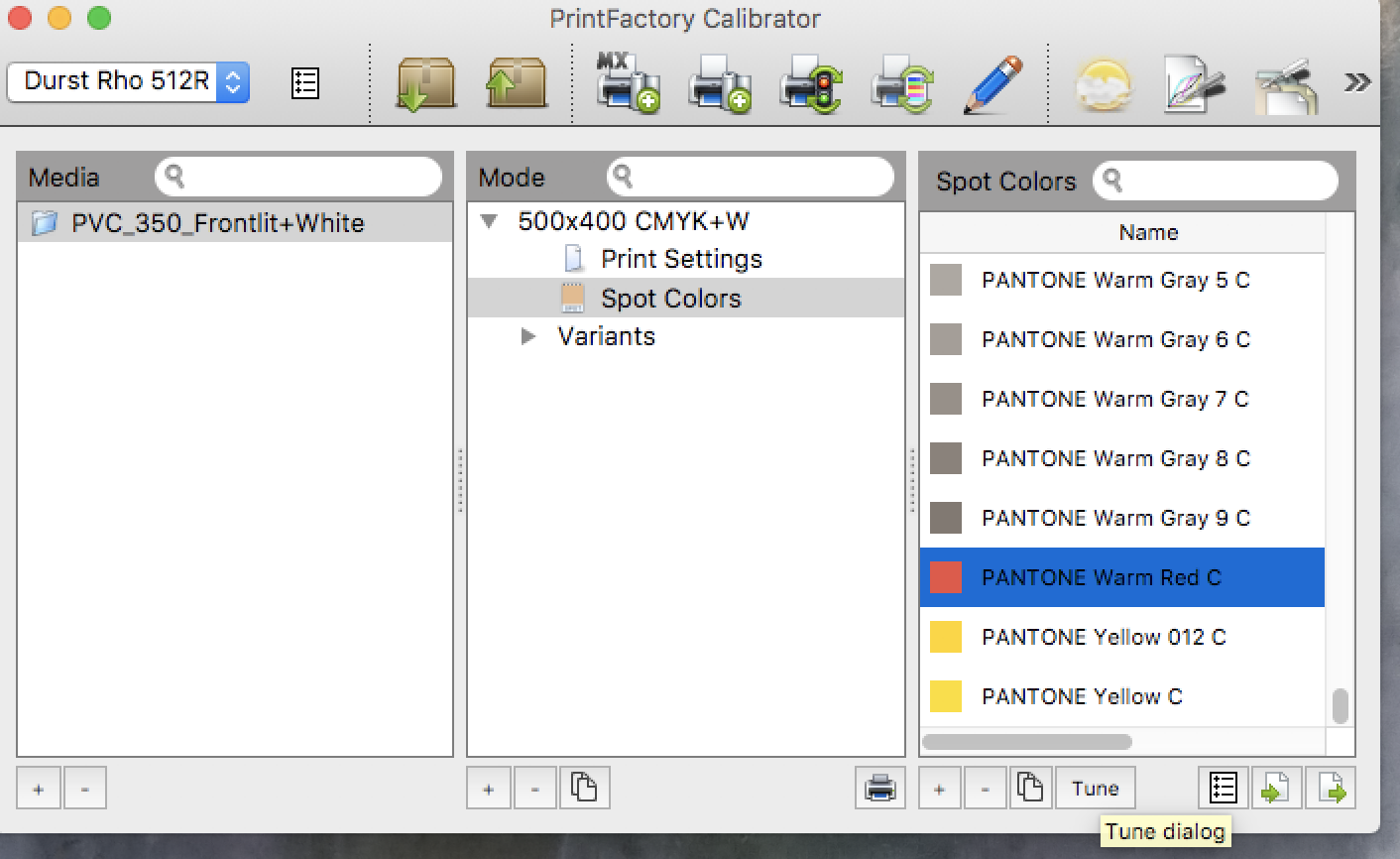The height and width of the screenshot is (859, 1400).
Task: Select PANTONE Warm Red C row
Action: click(1122, 577)
